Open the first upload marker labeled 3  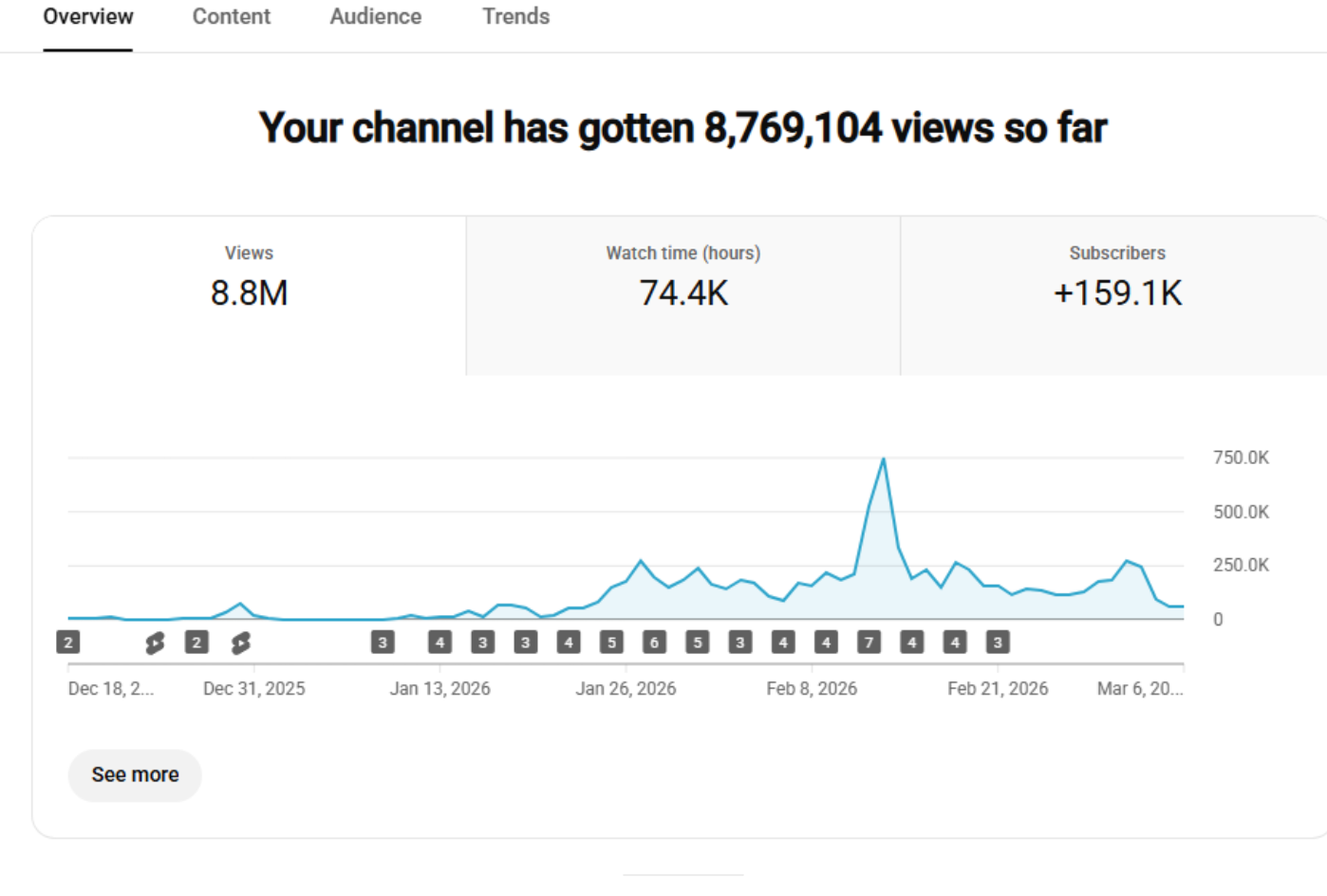383,643
